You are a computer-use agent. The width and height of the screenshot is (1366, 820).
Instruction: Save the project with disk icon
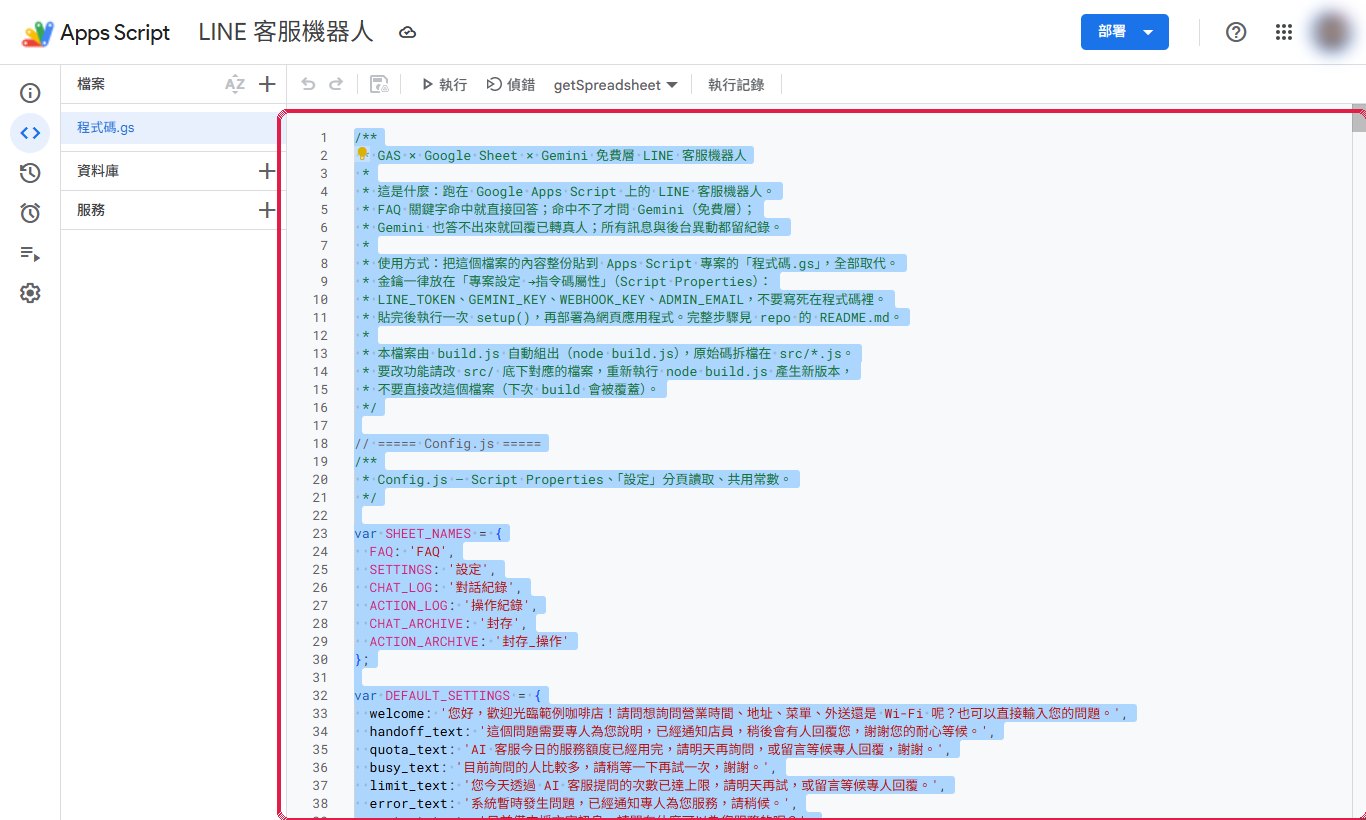pyautogui.click(x=379, y=85)
